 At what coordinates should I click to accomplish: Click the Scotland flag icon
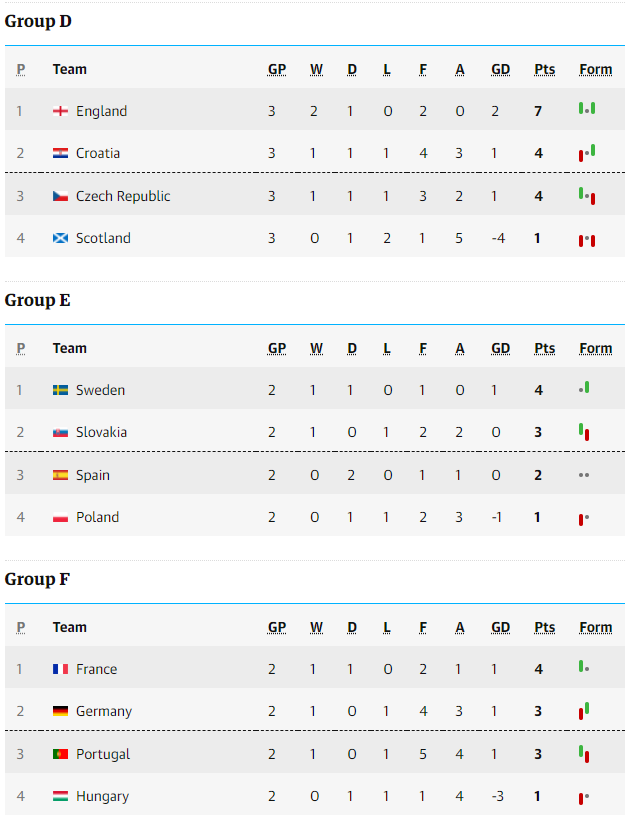tap(60, 238)
